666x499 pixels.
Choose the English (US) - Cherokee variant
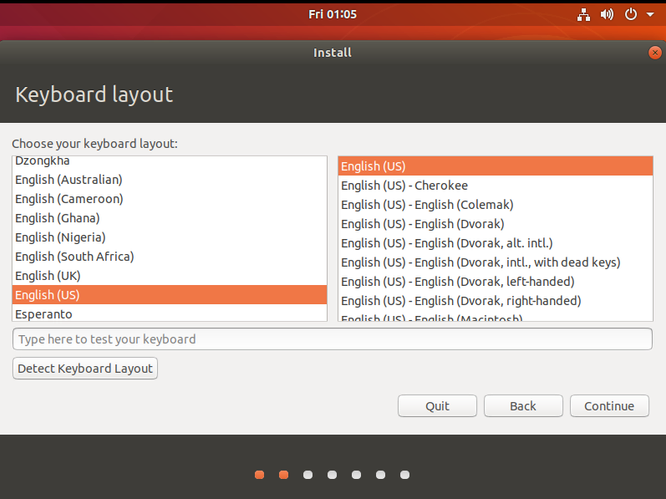[495, 185]
